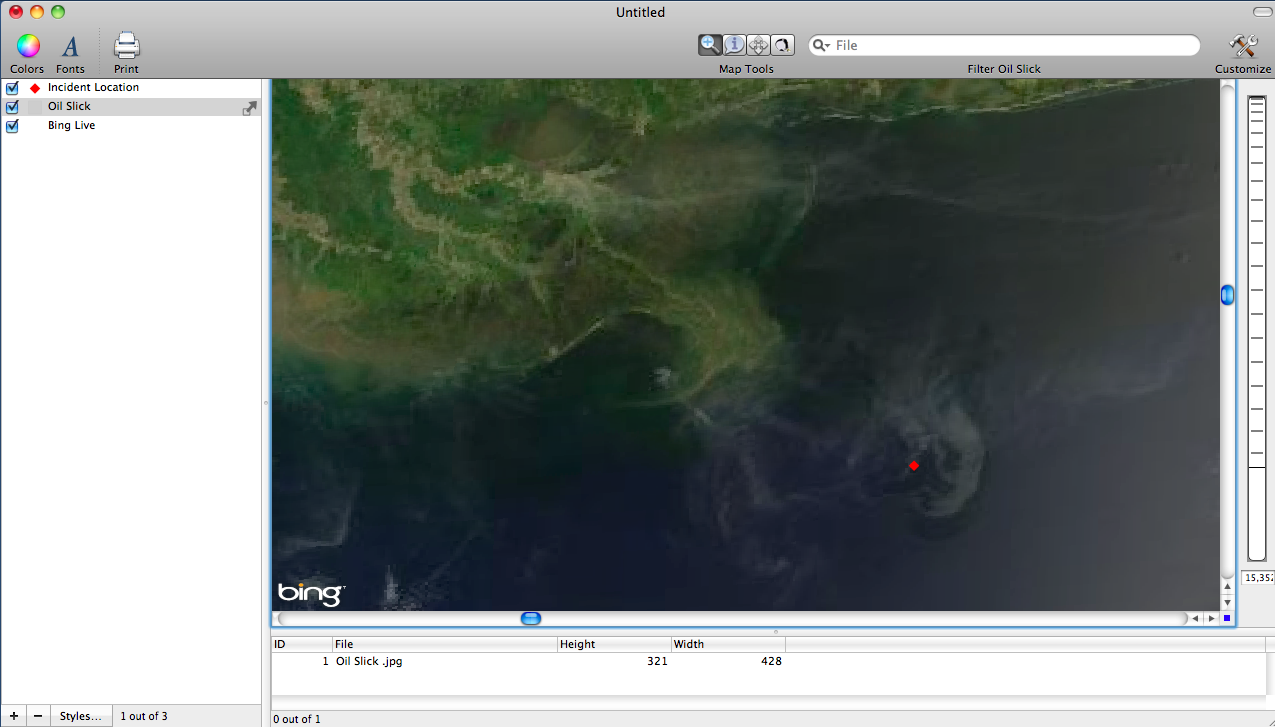
Task: Open the Styles… popup
Action: (x=80, y=716)
